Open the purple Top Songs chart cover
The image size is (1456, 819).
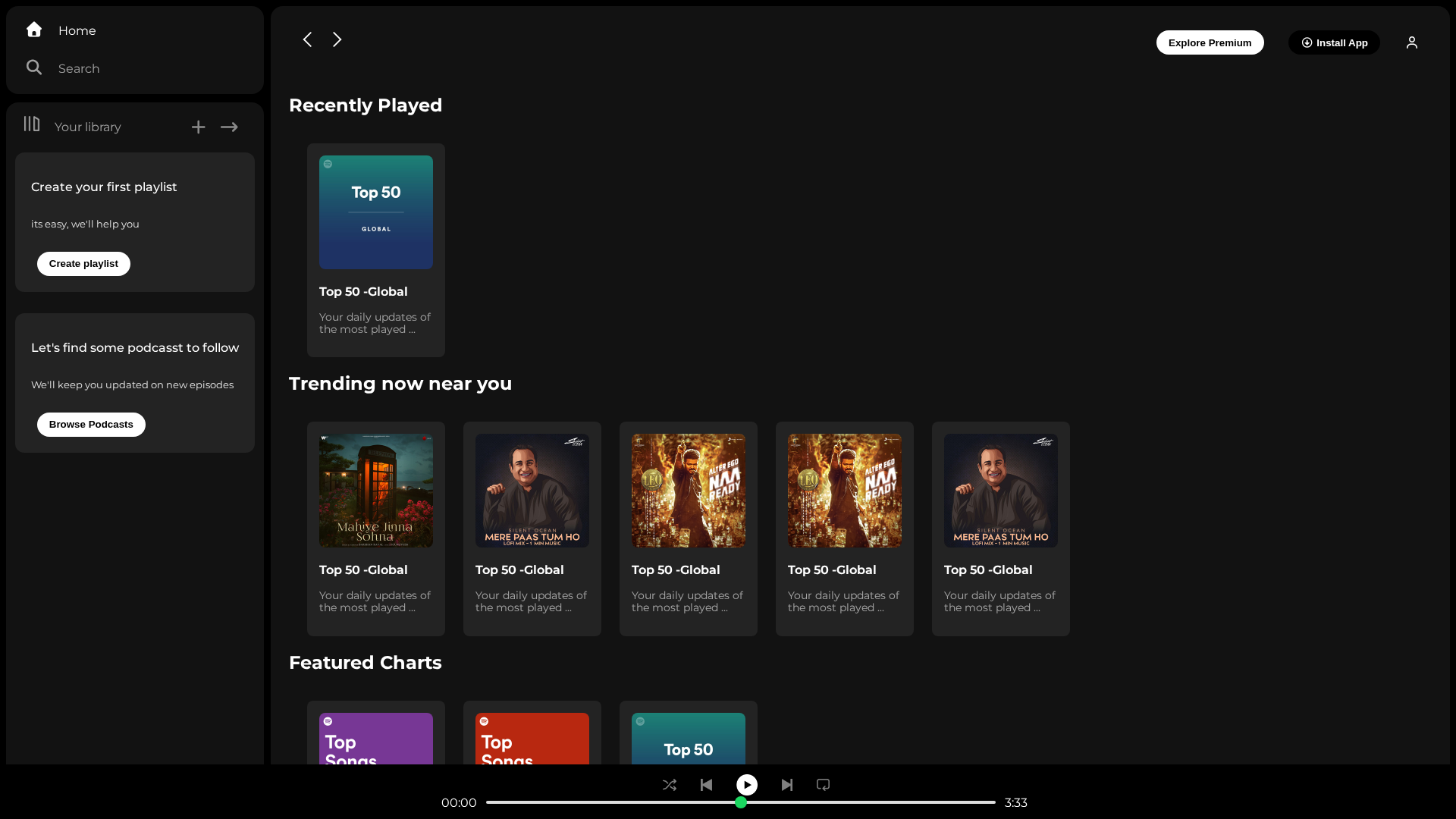(x=376, y=739)
